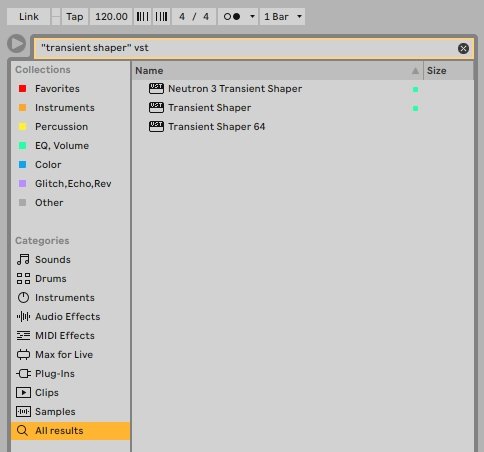Click the Drums category grid icon
Screen dimensions: 484x452
(23, 278)
